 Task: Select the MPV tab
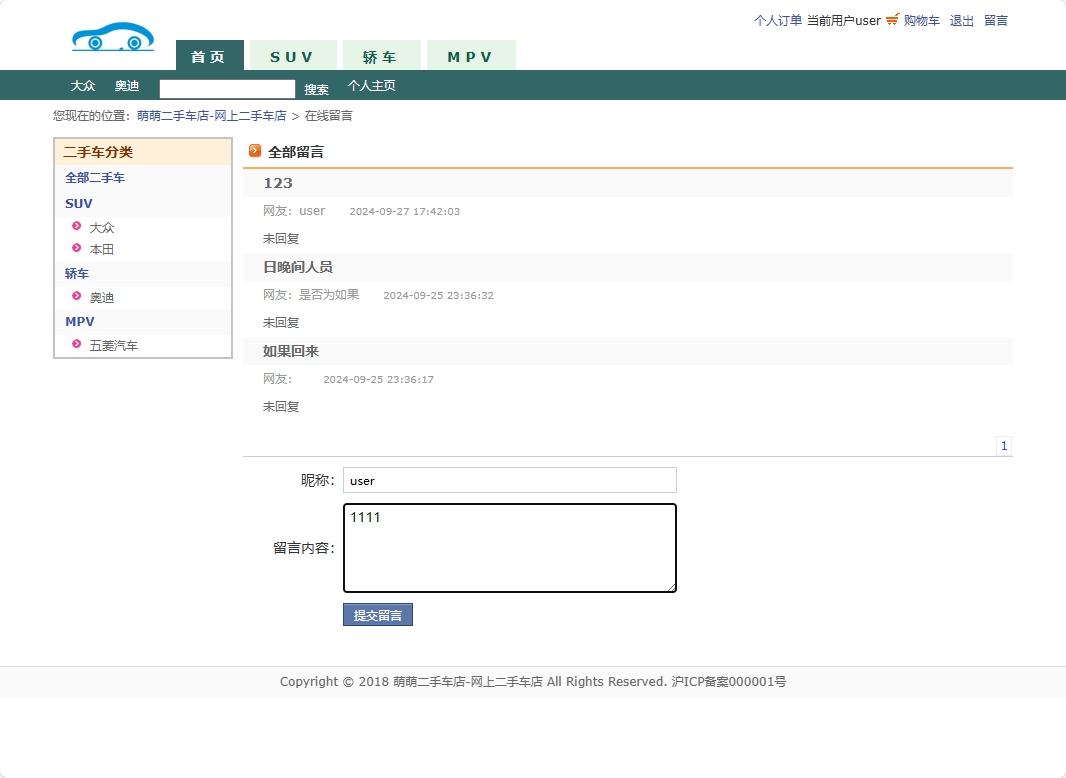pyautogui.click(x=471, y=56)
